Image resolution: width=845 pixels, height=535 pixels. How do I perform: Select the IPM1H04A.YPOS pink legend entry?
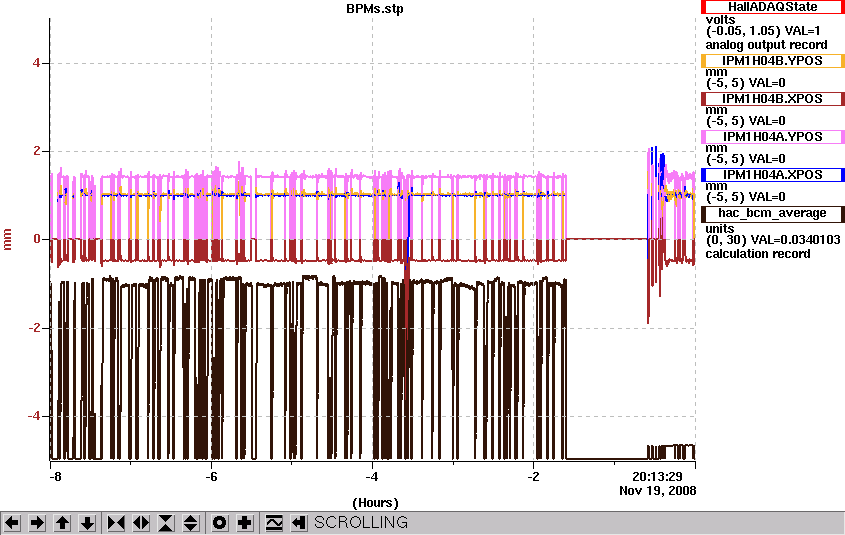tap(773, 137)
